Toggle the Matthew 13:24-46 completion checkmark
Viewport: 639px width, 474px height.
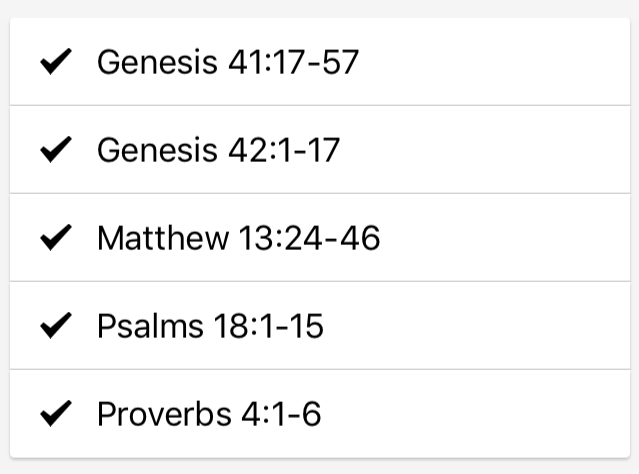tap(56, 238)
